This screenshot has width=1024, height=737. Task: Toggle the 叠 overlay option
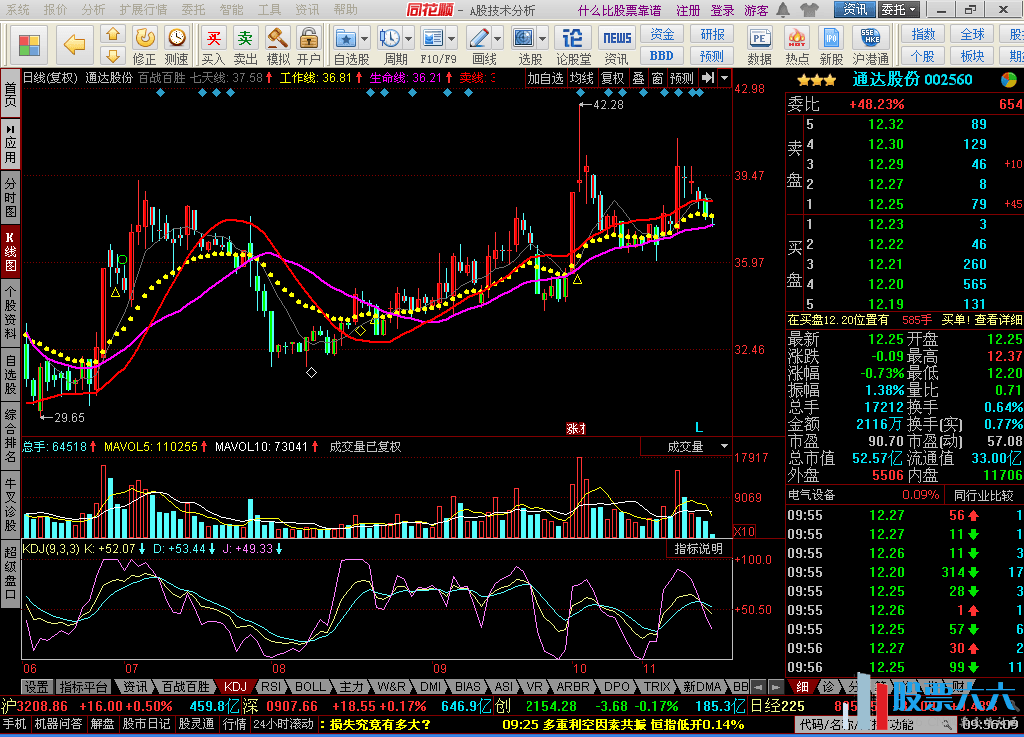click(x=638, y=78)
